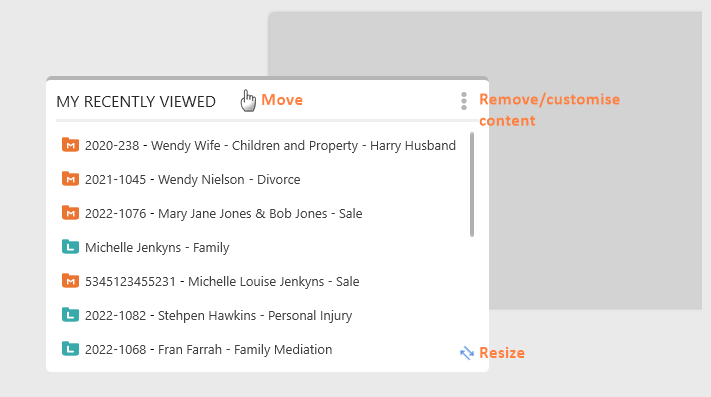
Task: Open the Wendy Nielson Divorce matter
Action: tap(193, 179)
